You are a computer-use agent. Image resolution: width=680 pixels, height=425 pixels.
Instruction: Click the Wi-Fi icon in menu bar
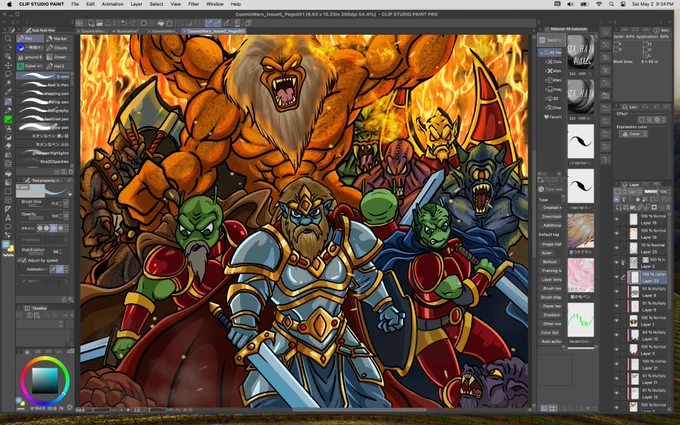pos(599,4)
